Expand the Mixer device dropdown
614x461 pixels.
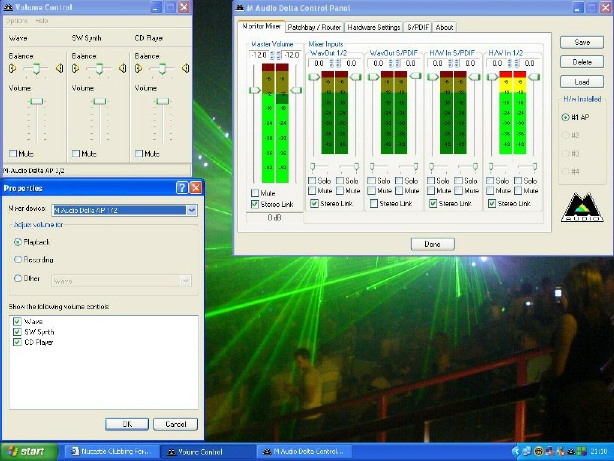pyautogui.click(x=192, y=211)
